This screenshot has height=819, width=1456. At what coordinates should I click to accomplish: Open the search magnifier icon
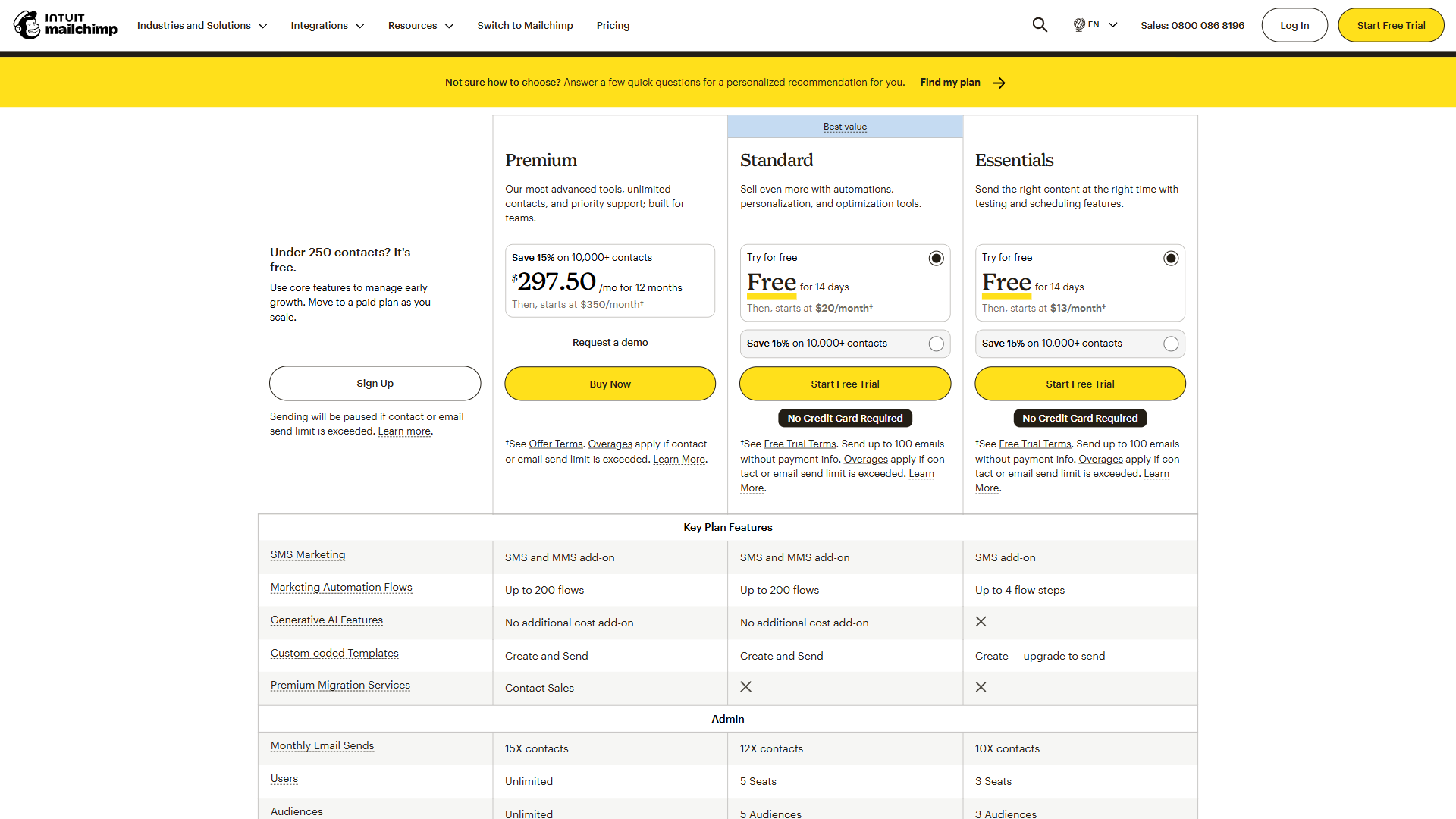[1040, 25]
